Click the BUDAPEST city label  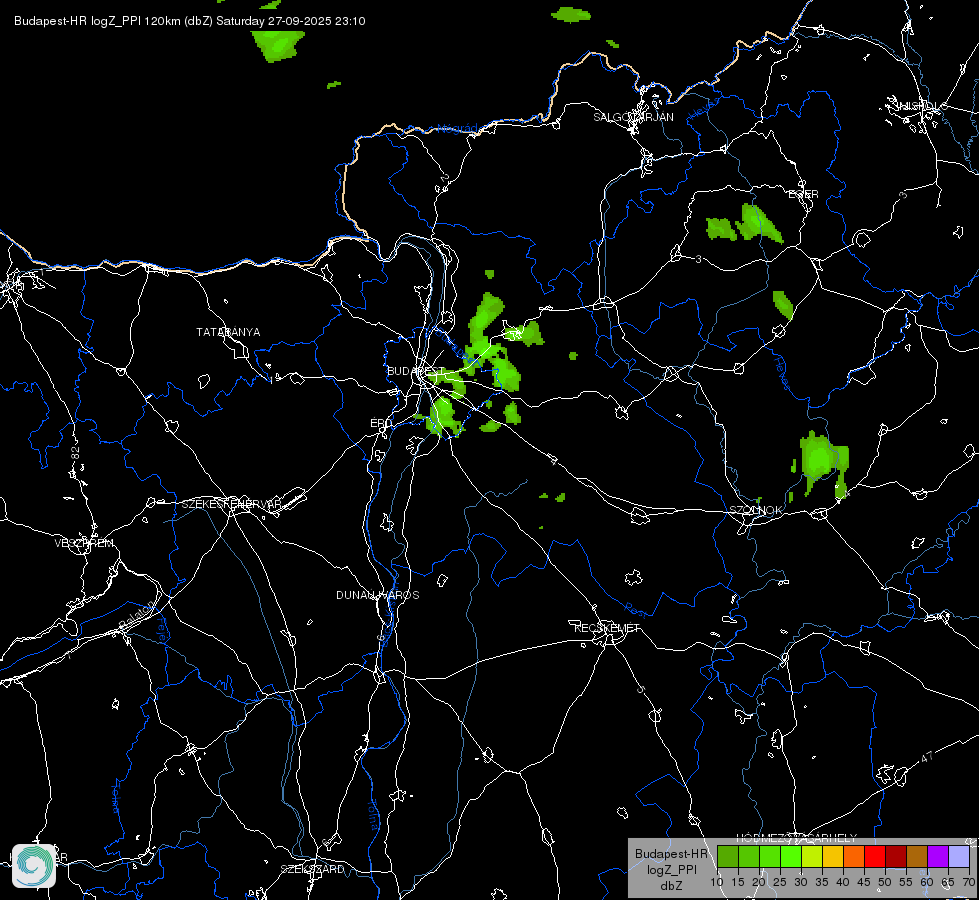click(415, 371)
